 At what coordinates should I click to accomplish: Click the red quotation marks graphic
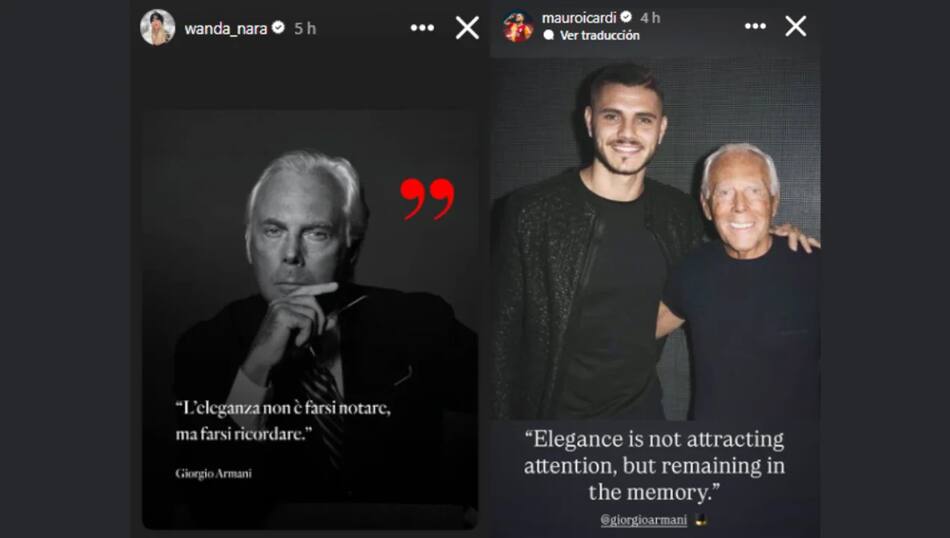click(427, 199)
